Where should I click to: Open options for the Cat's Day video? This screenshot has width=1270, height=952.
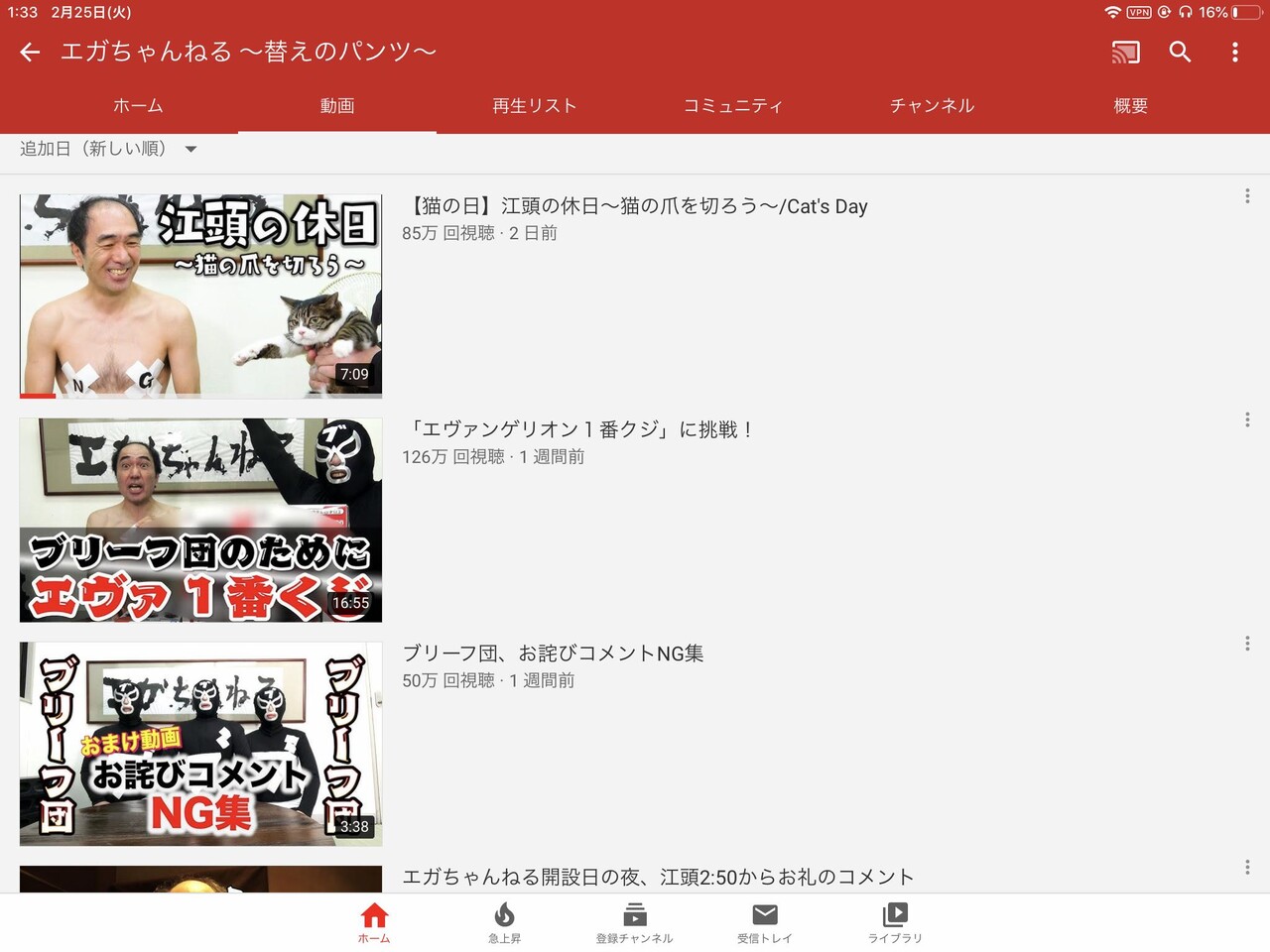click(1247, 196)
